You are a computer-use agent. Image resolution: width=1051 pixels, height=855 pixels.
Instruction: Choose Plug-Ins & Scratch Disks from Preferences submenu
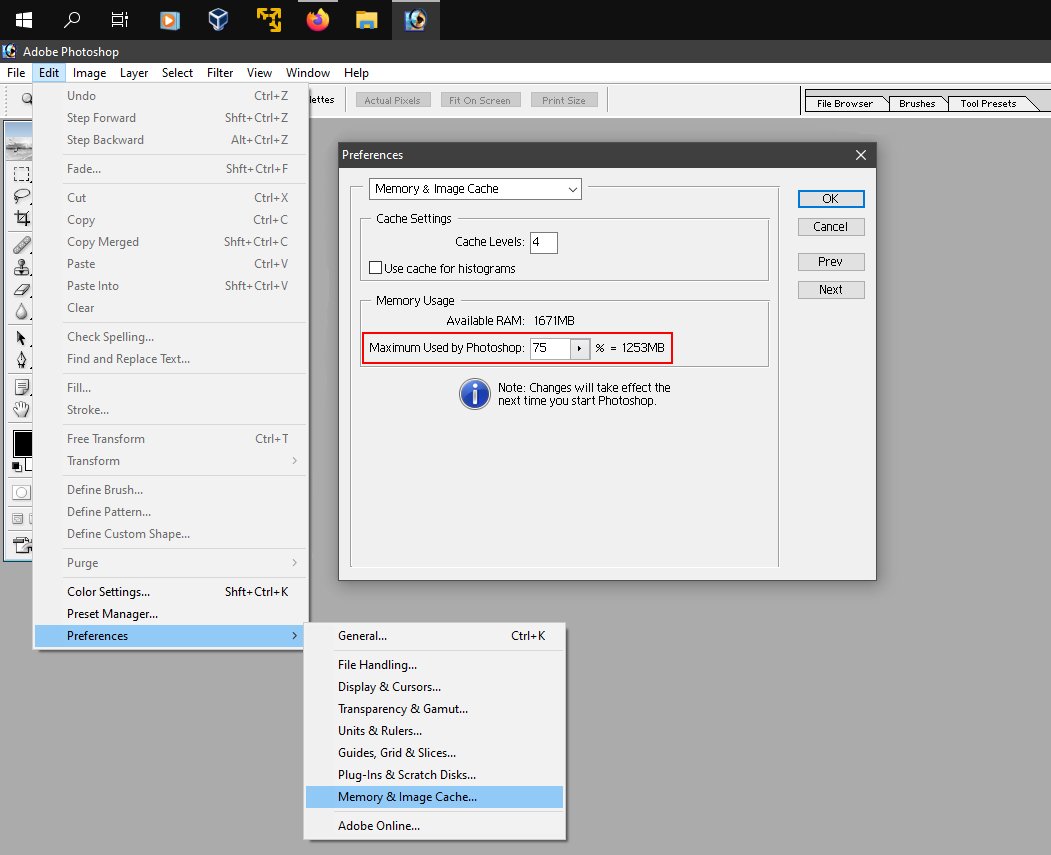coord(406,774)
